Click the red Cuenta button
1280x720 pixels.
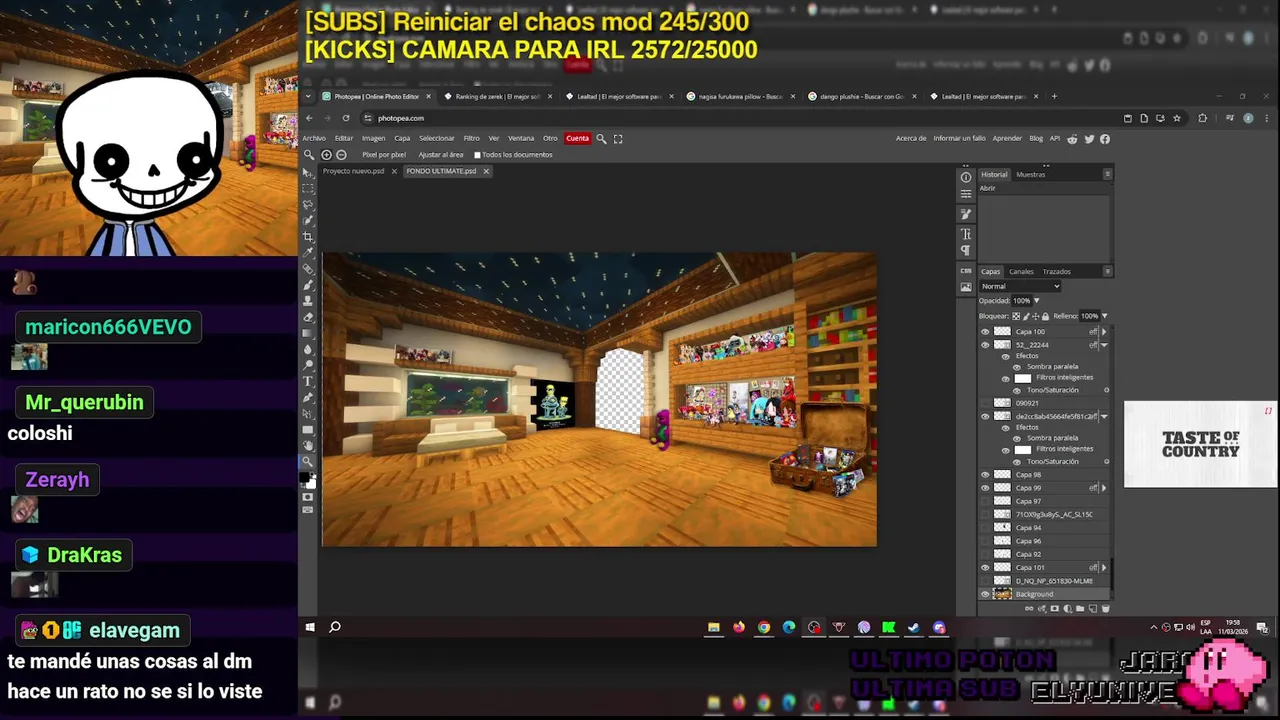pos(577,139)
